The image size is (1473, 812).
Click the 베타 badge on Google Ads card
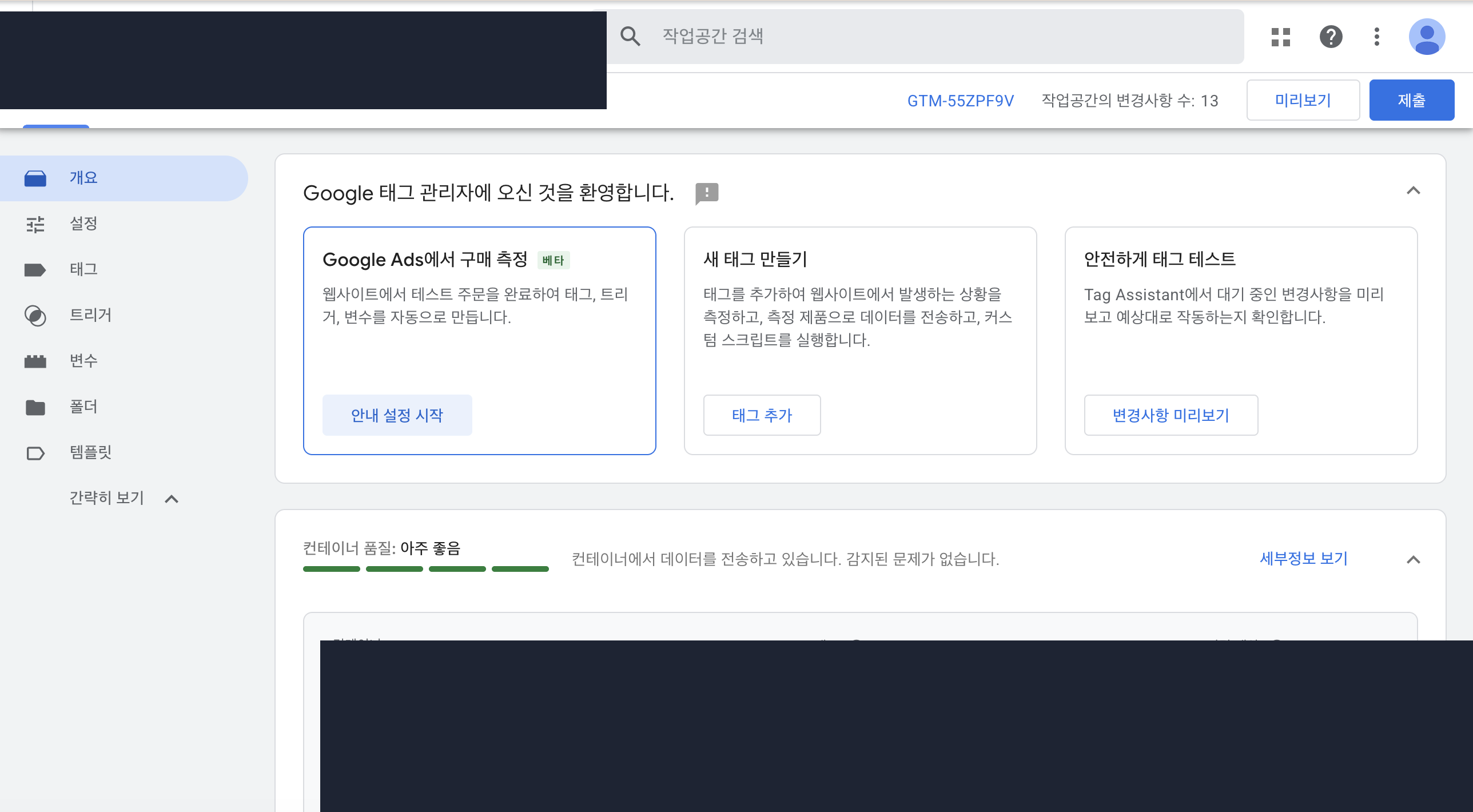[553, 260]
